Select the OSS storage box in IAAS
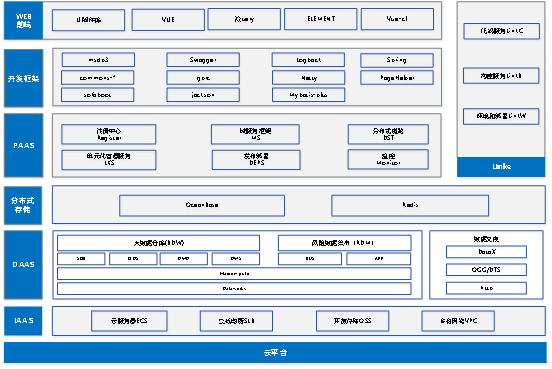The height and width of the screenshot is (369, 552). [352, 321]
